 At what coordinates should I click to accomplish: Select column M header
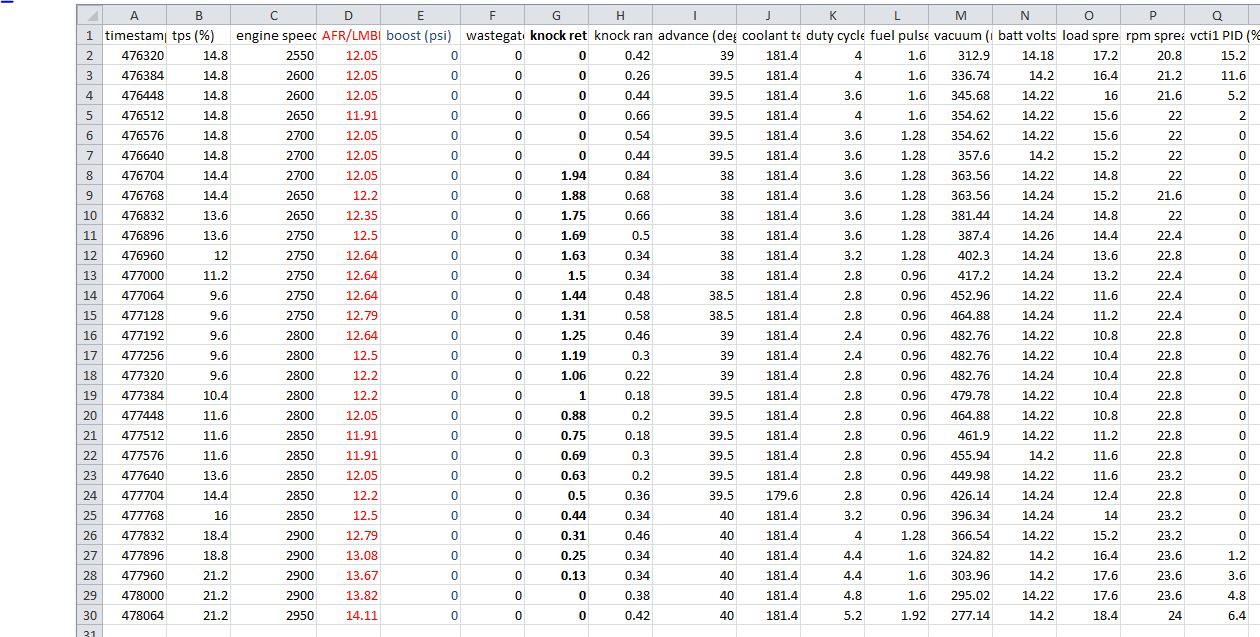pos(960,15)
